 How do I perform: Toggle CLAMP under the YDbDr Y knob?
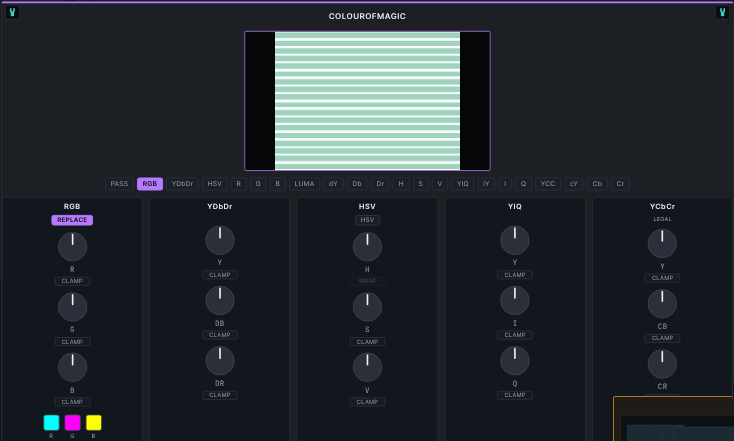tap(220, 275)
